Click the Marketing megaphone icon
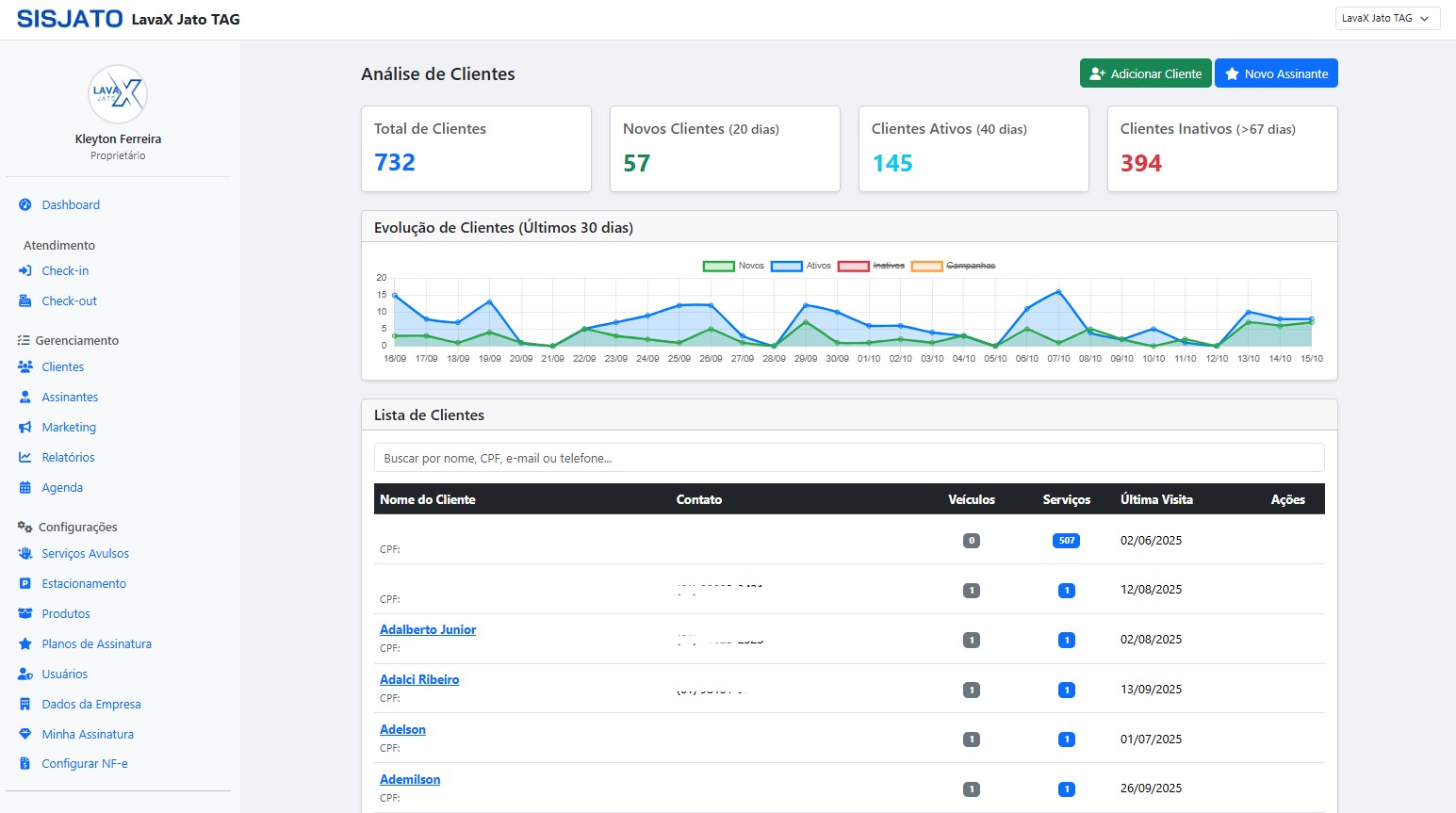This screenshot has width=1456, height=813. (x=25, y=427)
